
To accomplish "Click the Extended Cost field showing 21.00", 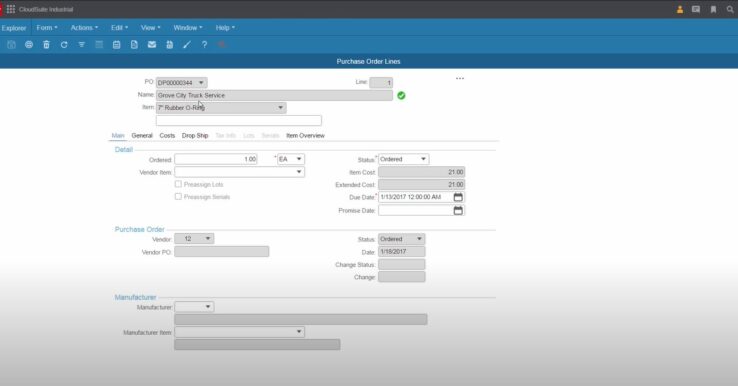I will coord(422,185).
